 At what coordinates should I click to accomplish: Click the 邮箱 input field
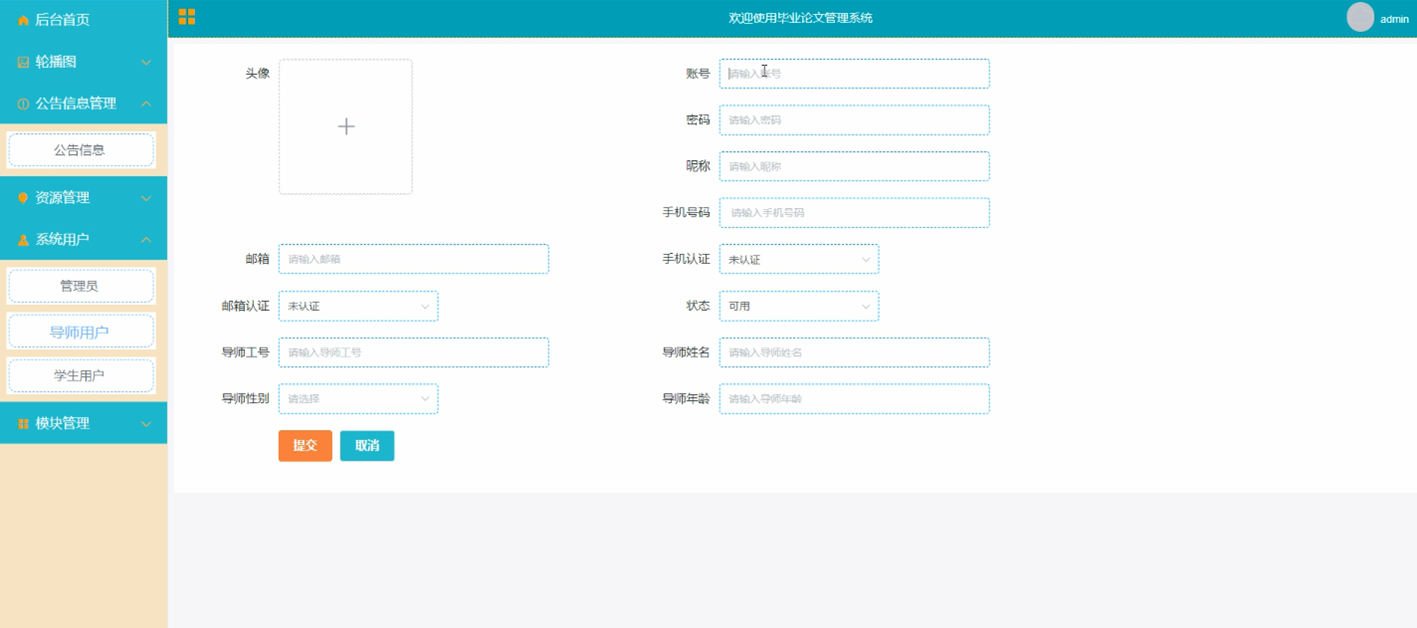pyautogui.click(x=413, y=259)
